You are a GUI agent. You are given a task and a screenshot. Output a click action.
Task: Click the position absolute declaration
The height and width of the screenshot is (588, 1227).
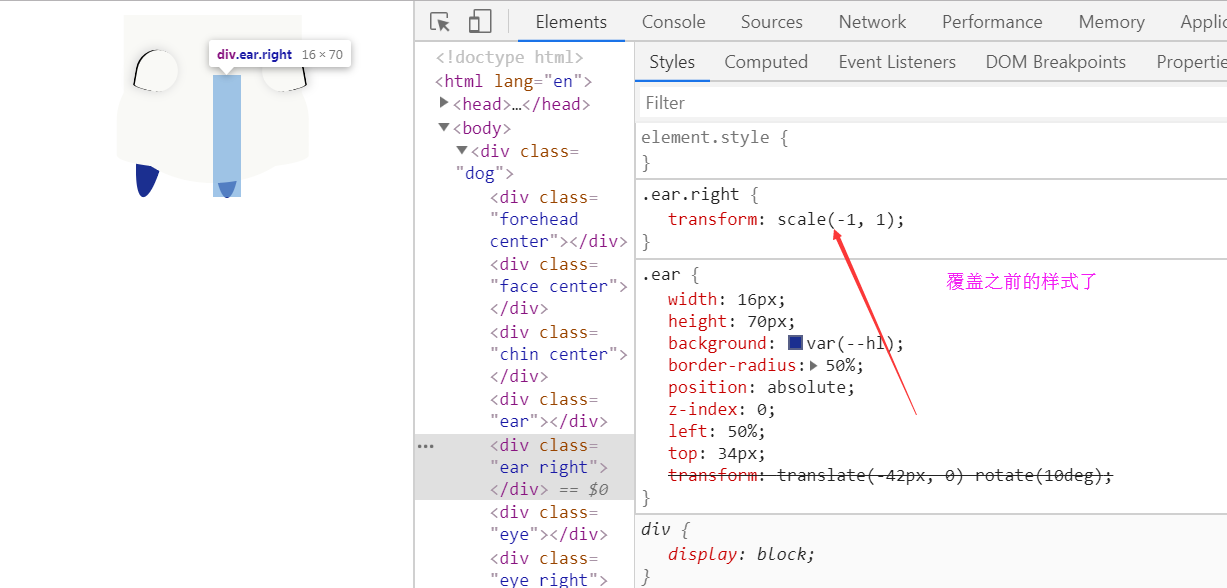pos(762,388)
